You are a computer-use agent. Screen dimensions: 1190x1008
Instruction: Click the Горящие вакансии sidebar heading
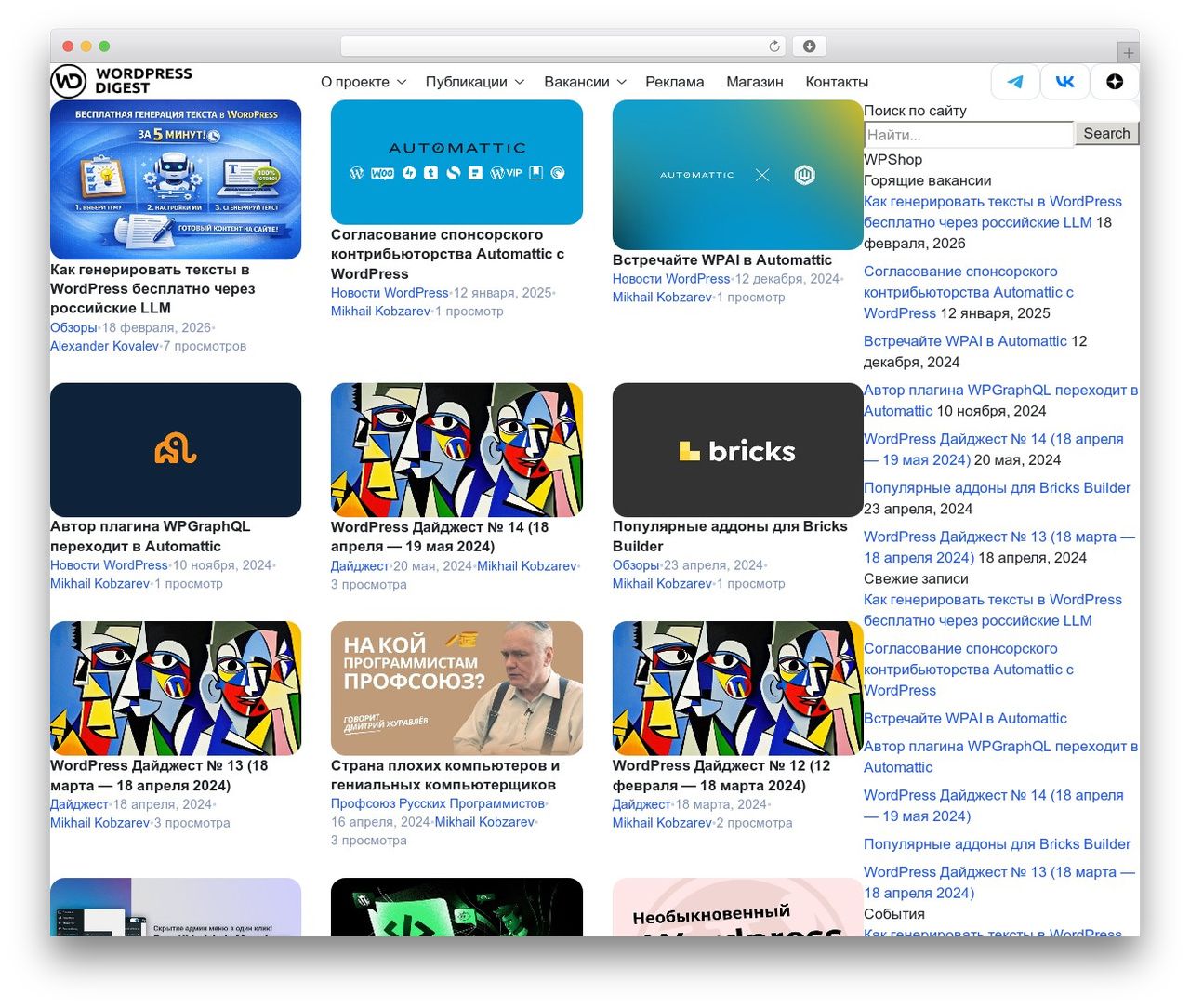(927, 180)
